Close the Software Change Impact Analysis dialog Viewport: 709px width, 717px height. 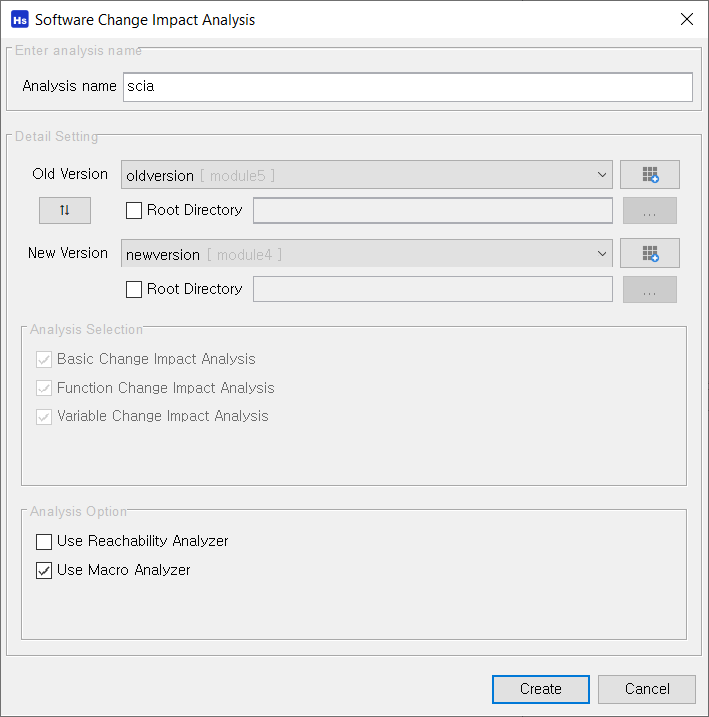click(x=687, y=19)
